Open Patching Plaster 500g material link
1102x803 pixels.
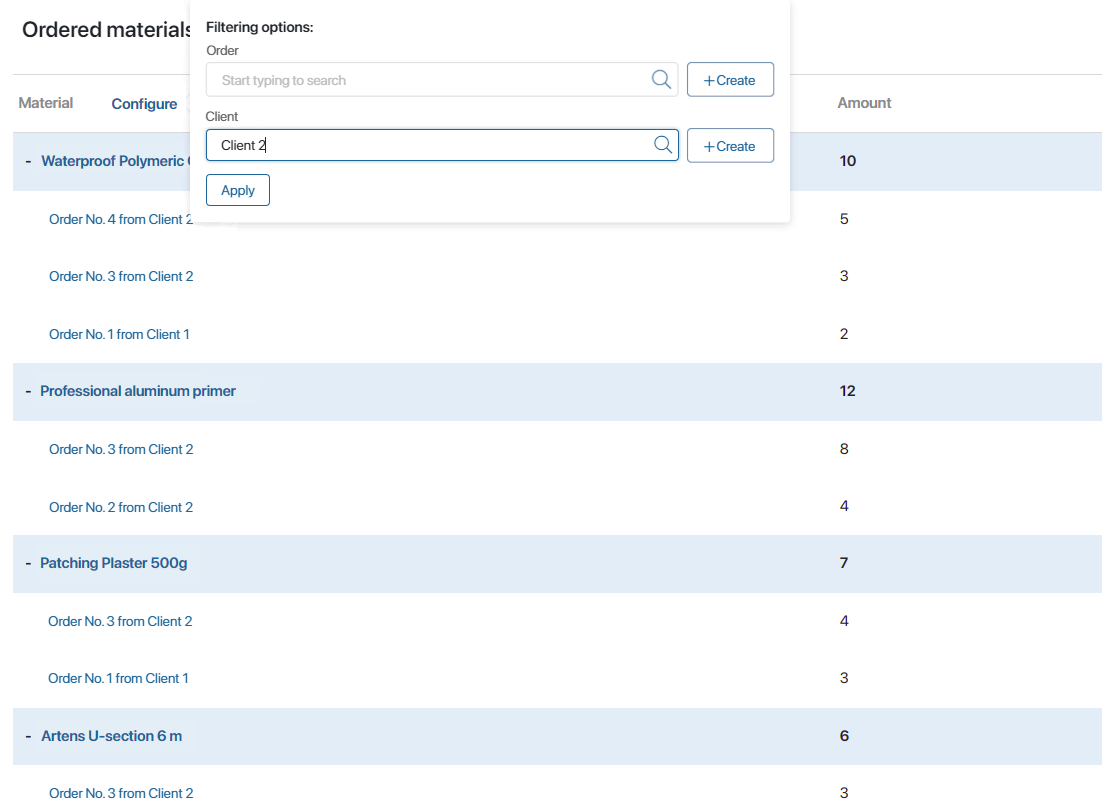point(114,563)
